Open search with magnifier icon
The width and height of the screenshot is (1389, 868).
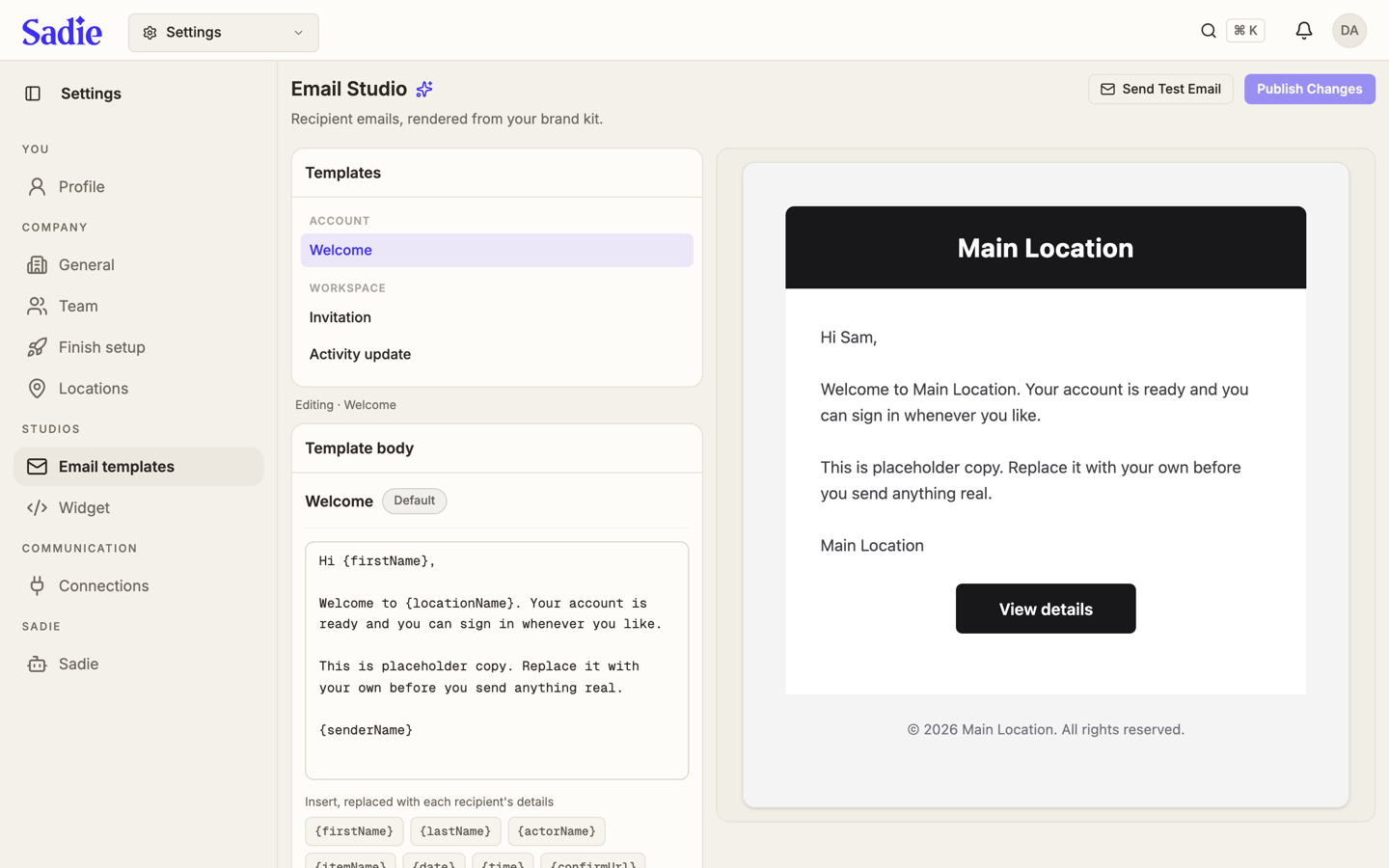click(1208, 31)
